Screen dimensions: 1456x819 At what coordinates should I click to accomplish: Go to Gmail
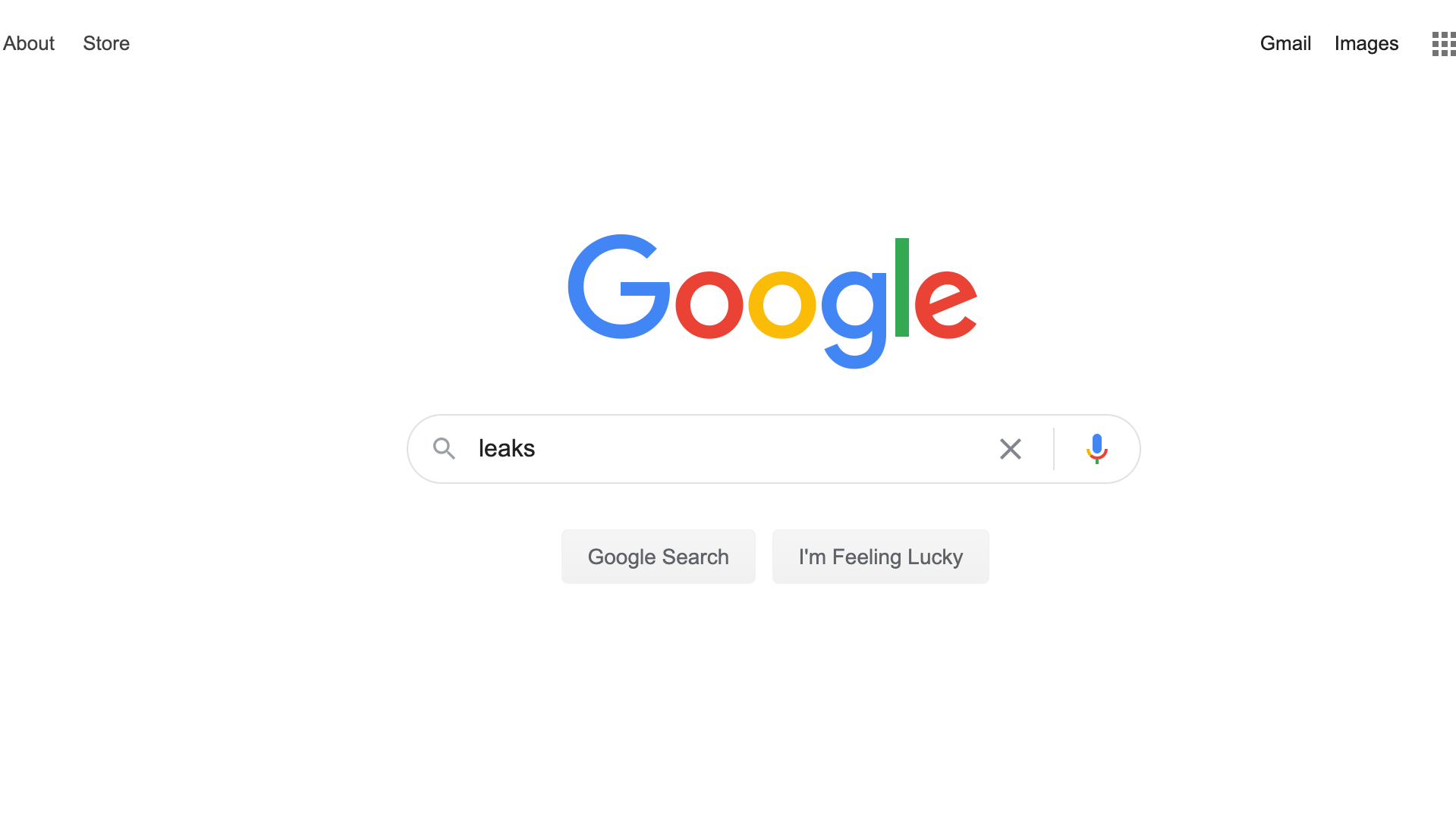pos(1285,43)
